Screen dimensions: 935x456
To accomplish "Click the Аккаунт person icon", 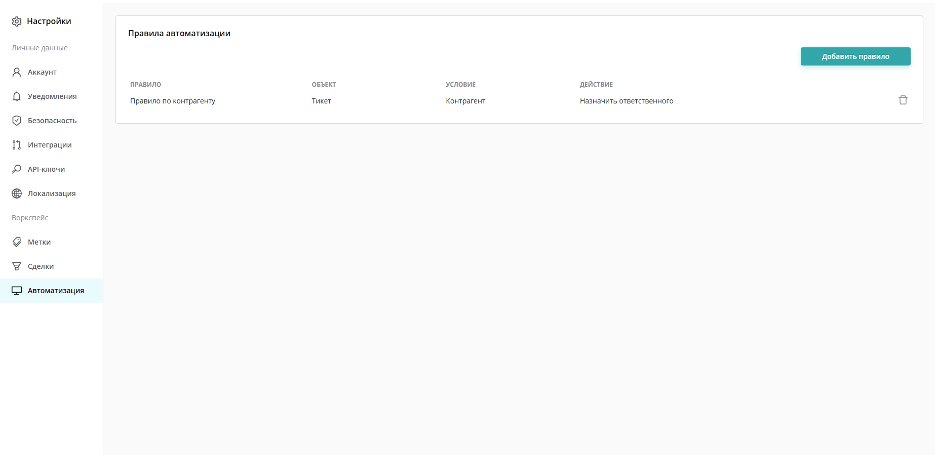I will [x=17, y=72].
